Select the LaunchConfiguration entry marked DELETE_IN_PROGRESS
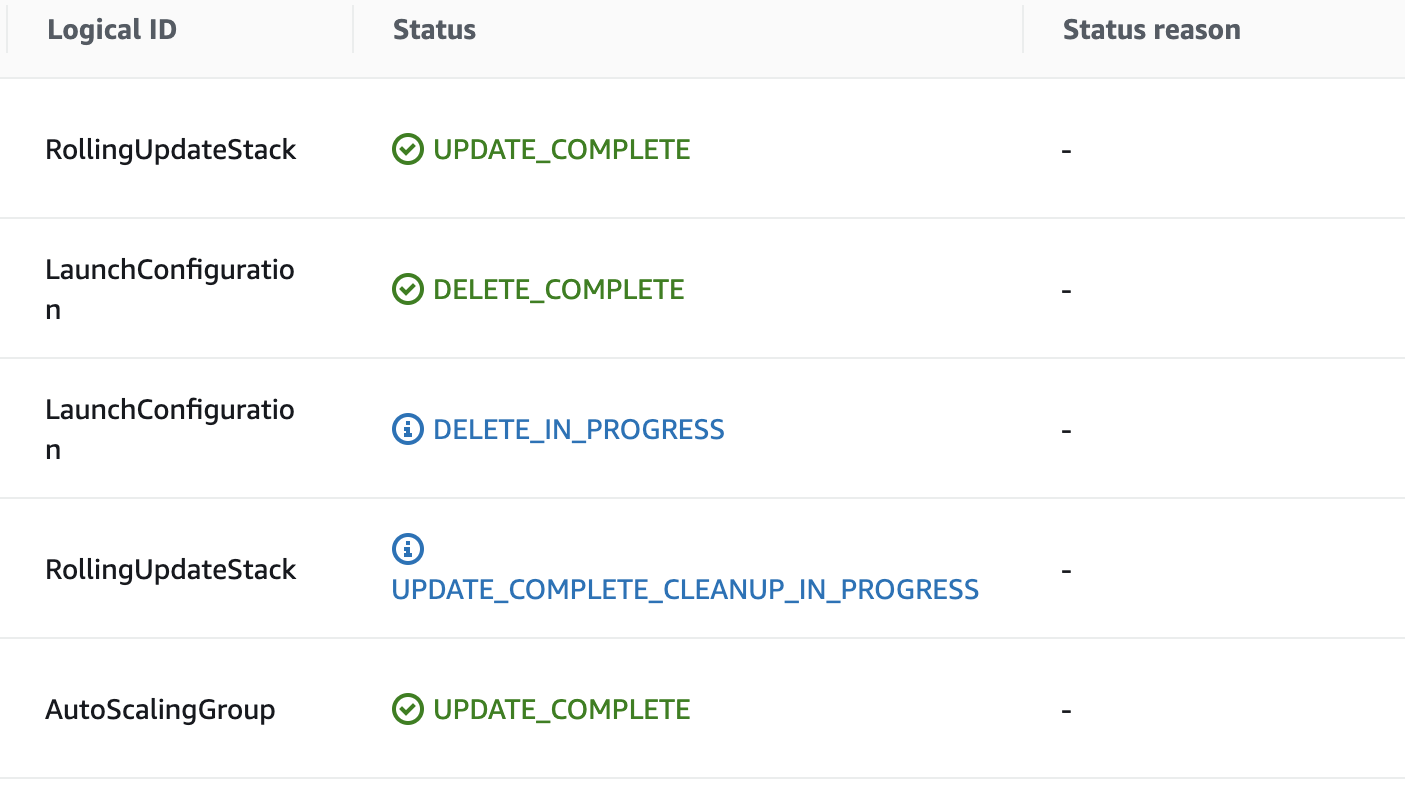This screenshot has height=792, width=1405. pos(170,430)
